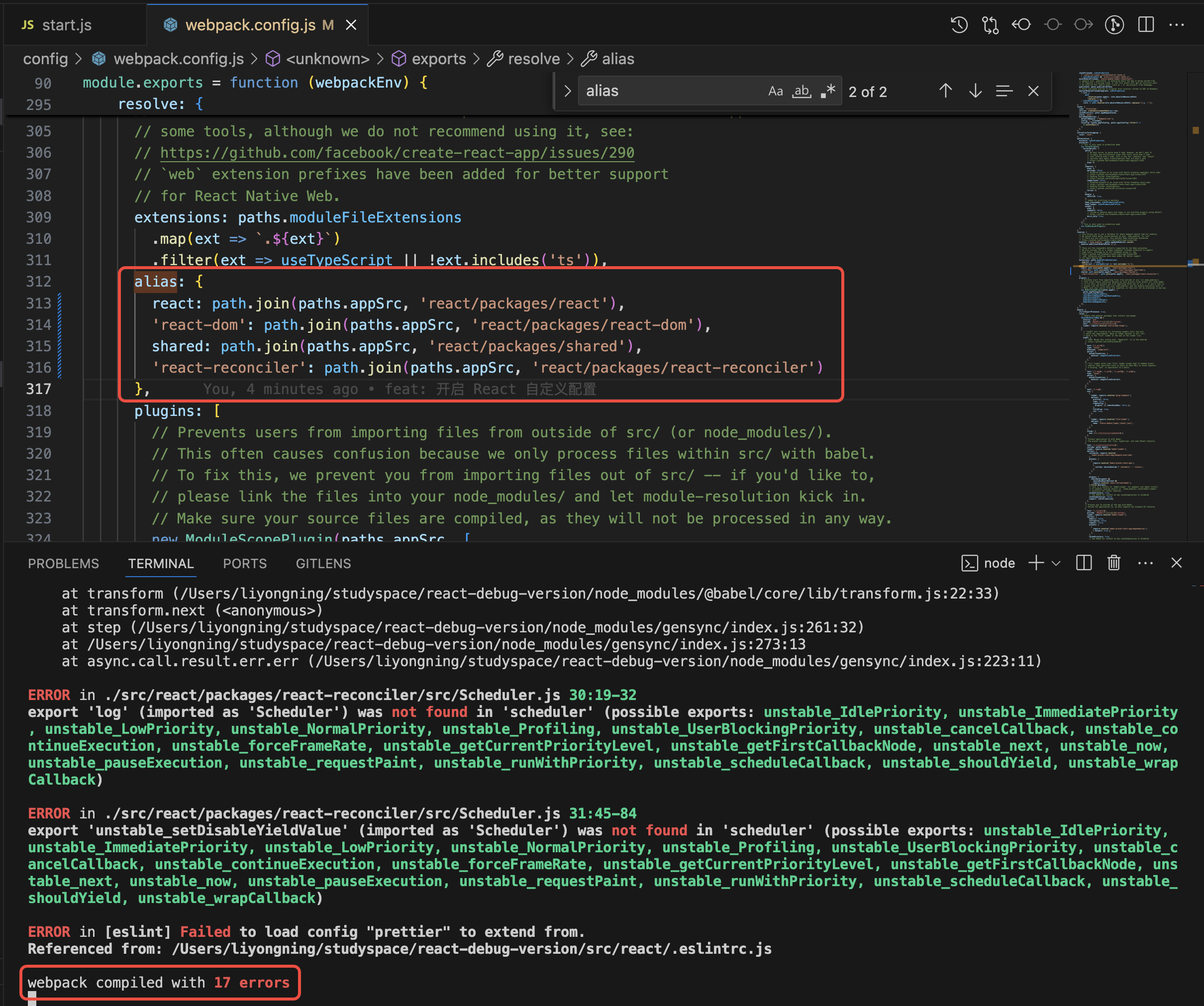The image size is (1204, 1006).
Task: Open the PROBLEMS panel tab
Action: [63, 564]
